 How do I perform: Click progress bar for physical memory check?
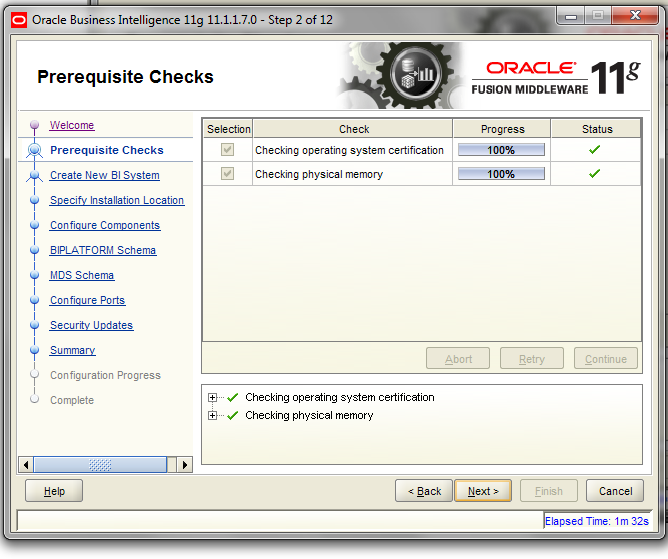pyautogui.click(x=501, y=174)
